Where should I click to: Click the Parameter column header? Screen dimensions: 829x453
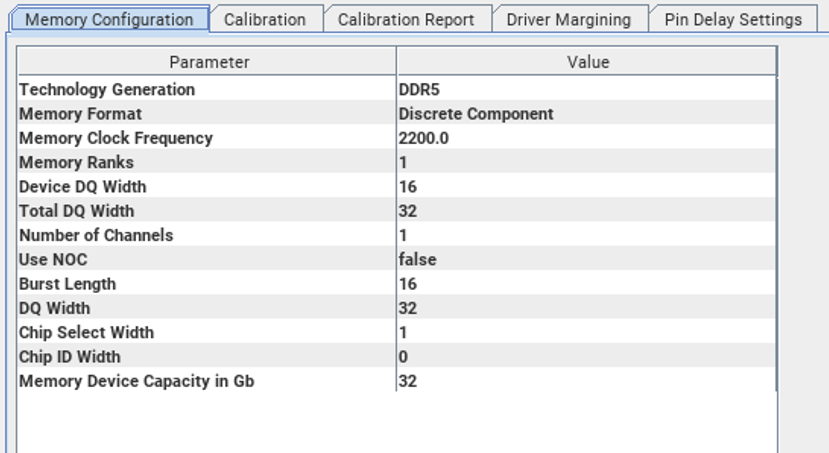tap(208, 62)
